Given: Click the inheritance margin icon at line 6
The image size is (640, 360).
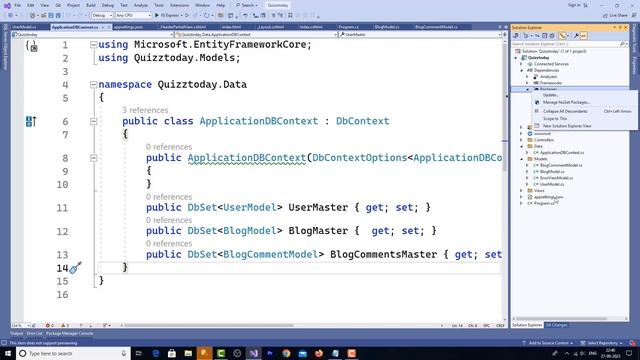Looking at the screenshot, I should [31, 121].
